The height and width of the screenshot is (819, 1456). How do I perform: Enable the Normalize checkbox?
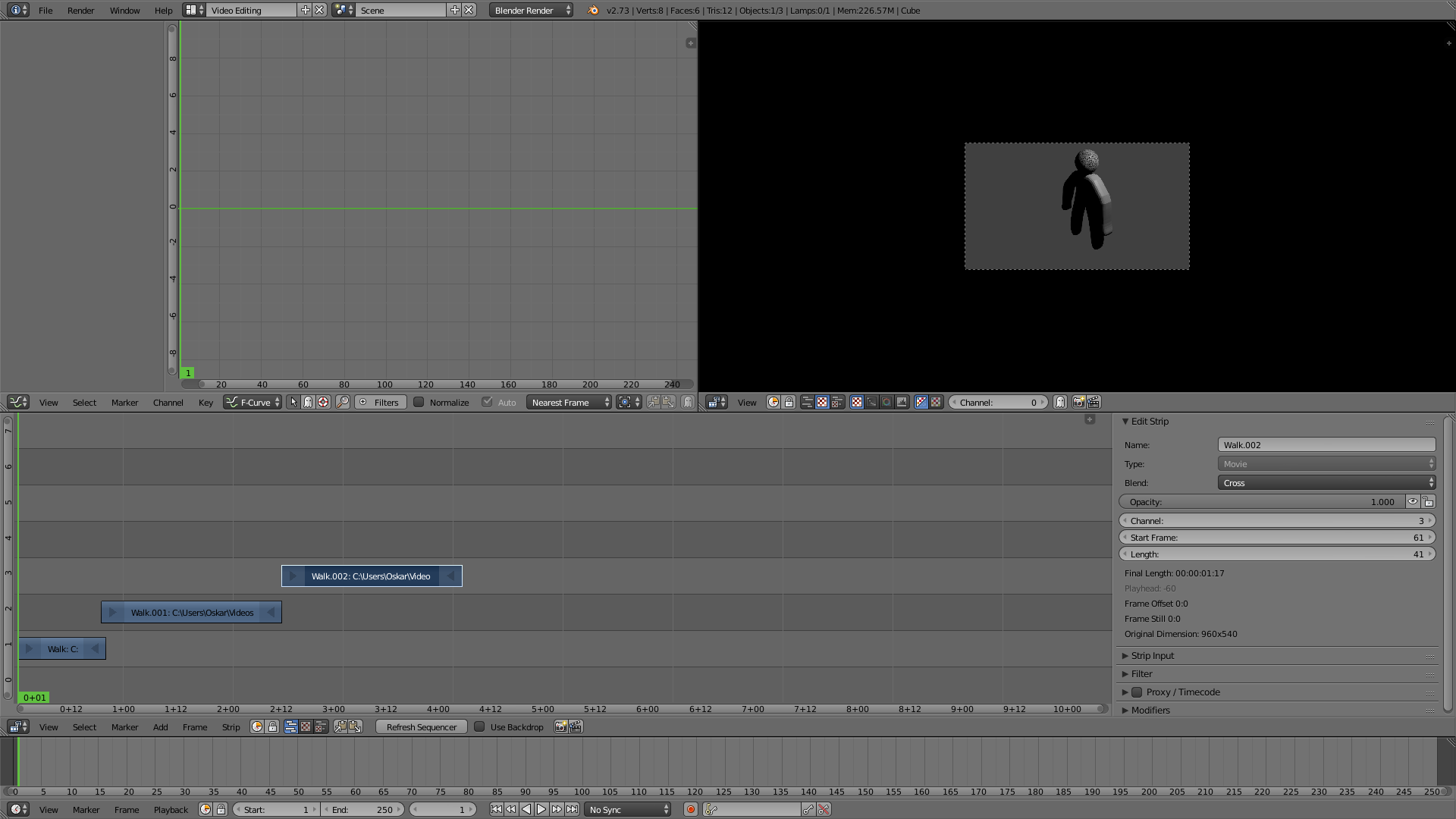coord(419,402)
